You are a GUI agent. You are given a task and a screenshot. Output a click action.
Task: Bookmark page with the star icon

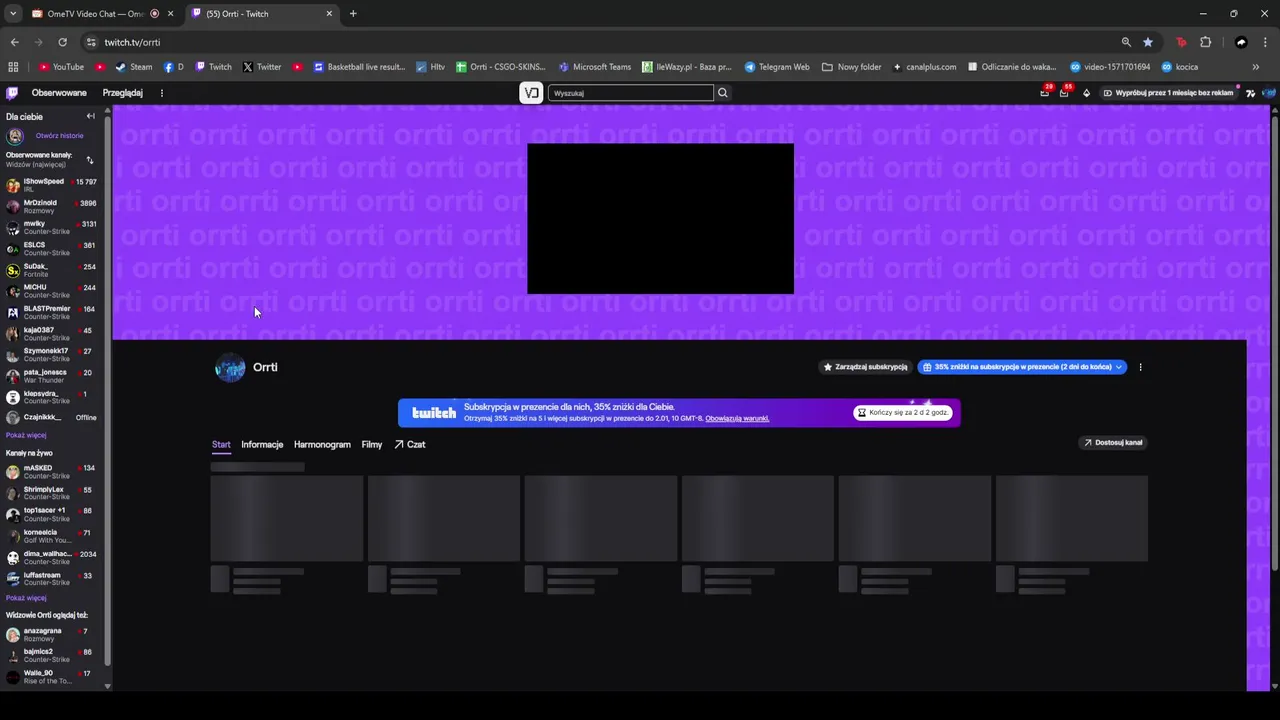click(1148, 42)
